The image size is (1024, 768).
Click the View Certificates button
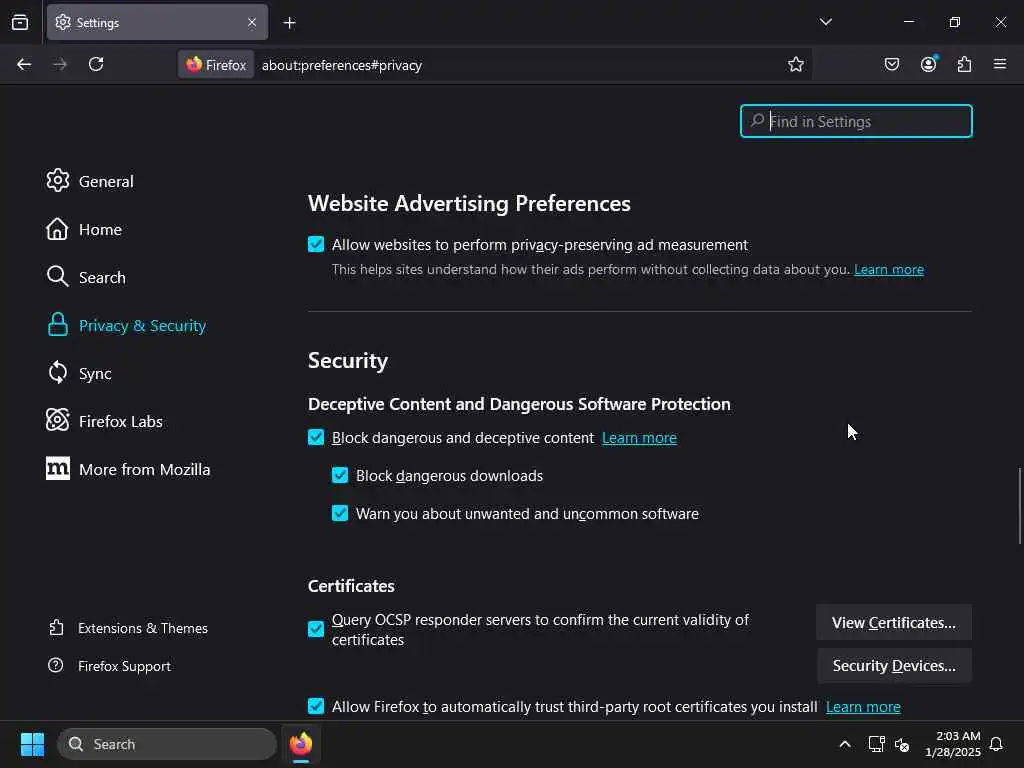[x=893, y=622]
